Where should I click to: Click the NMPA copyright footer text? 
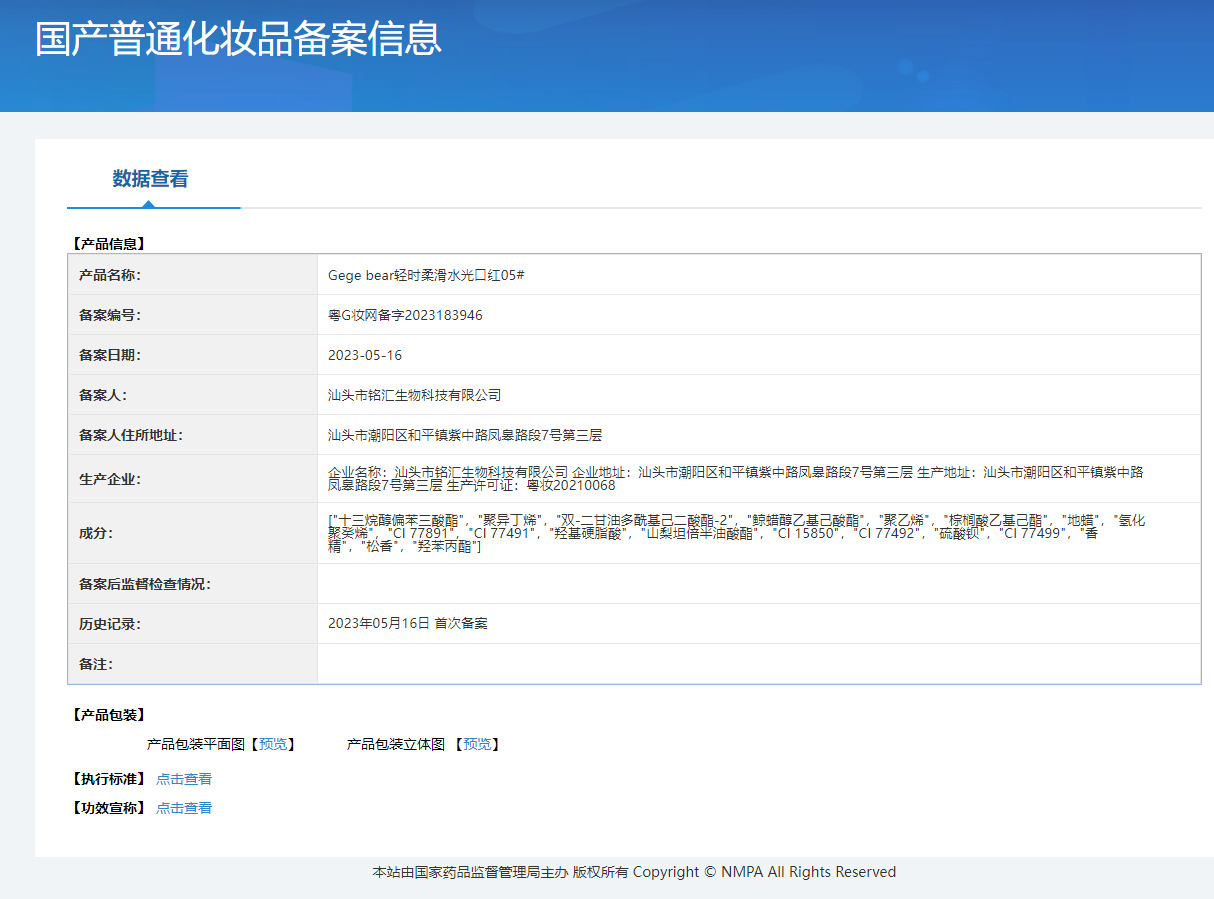tap(634, 872)
